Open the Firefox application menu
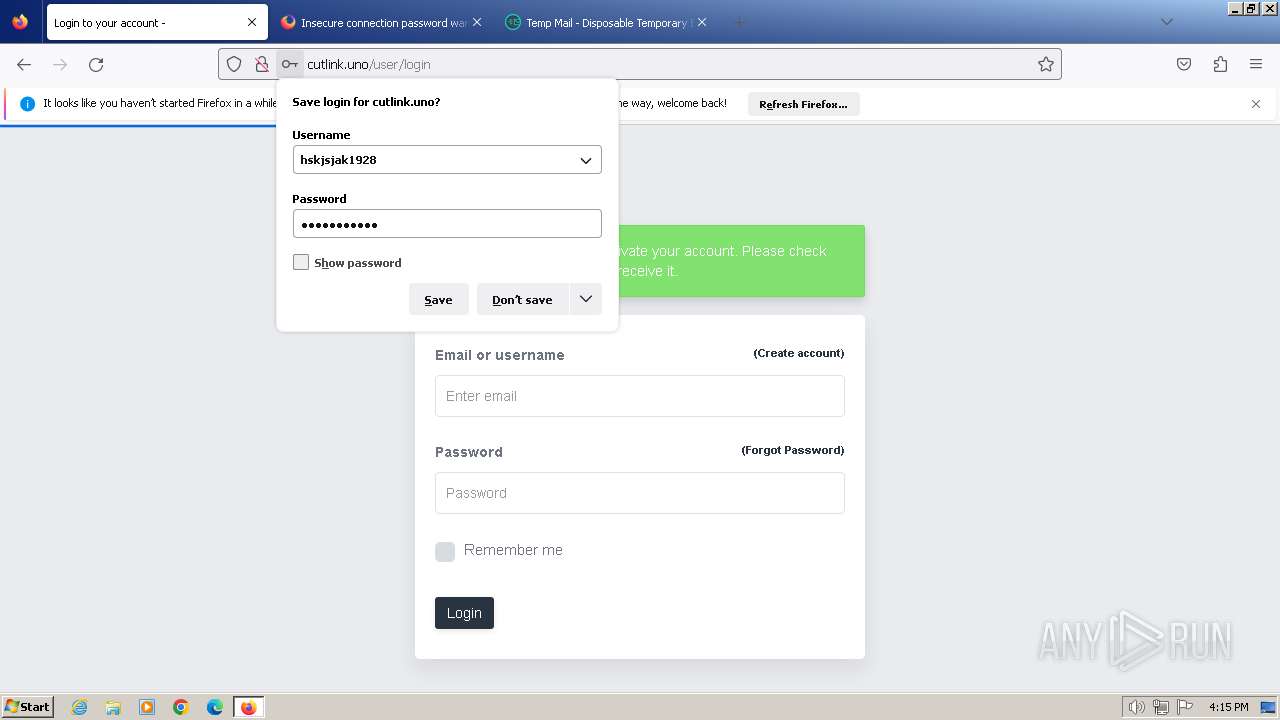The image size is (1280, 720). [x=1256, y=64]
